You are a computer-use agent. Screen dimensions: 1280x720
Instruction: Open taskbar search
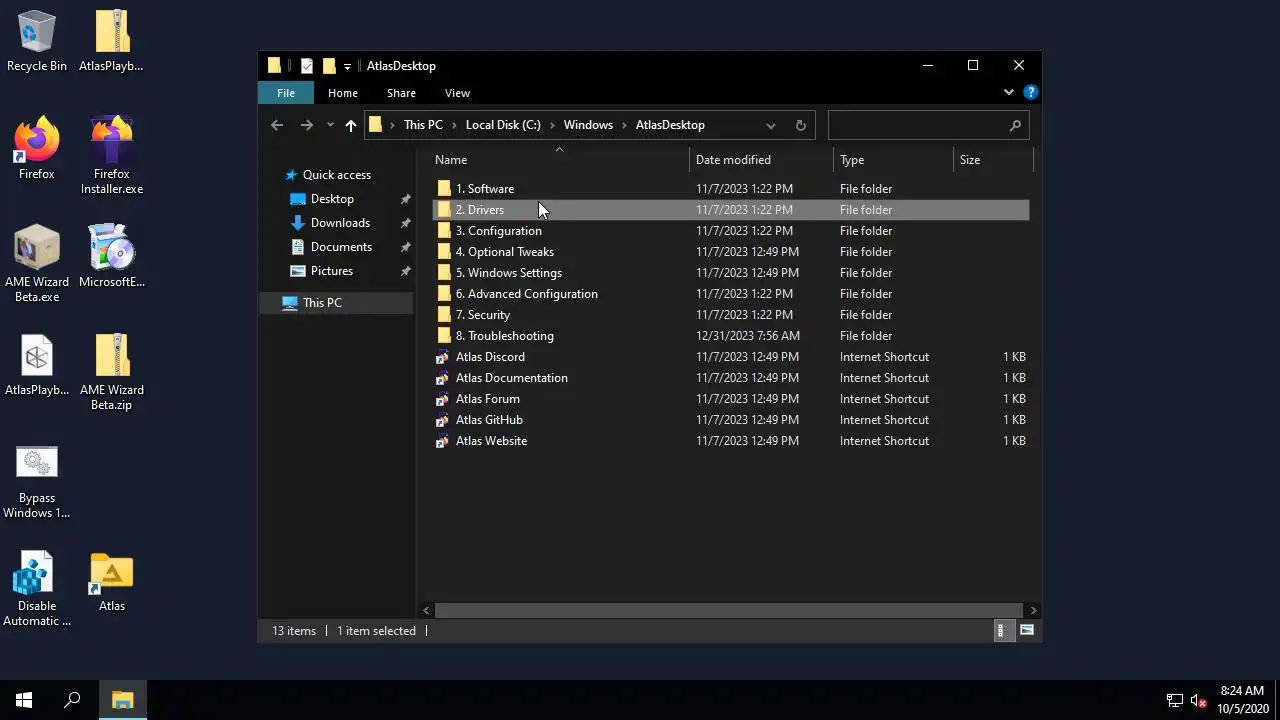point(72,700)
